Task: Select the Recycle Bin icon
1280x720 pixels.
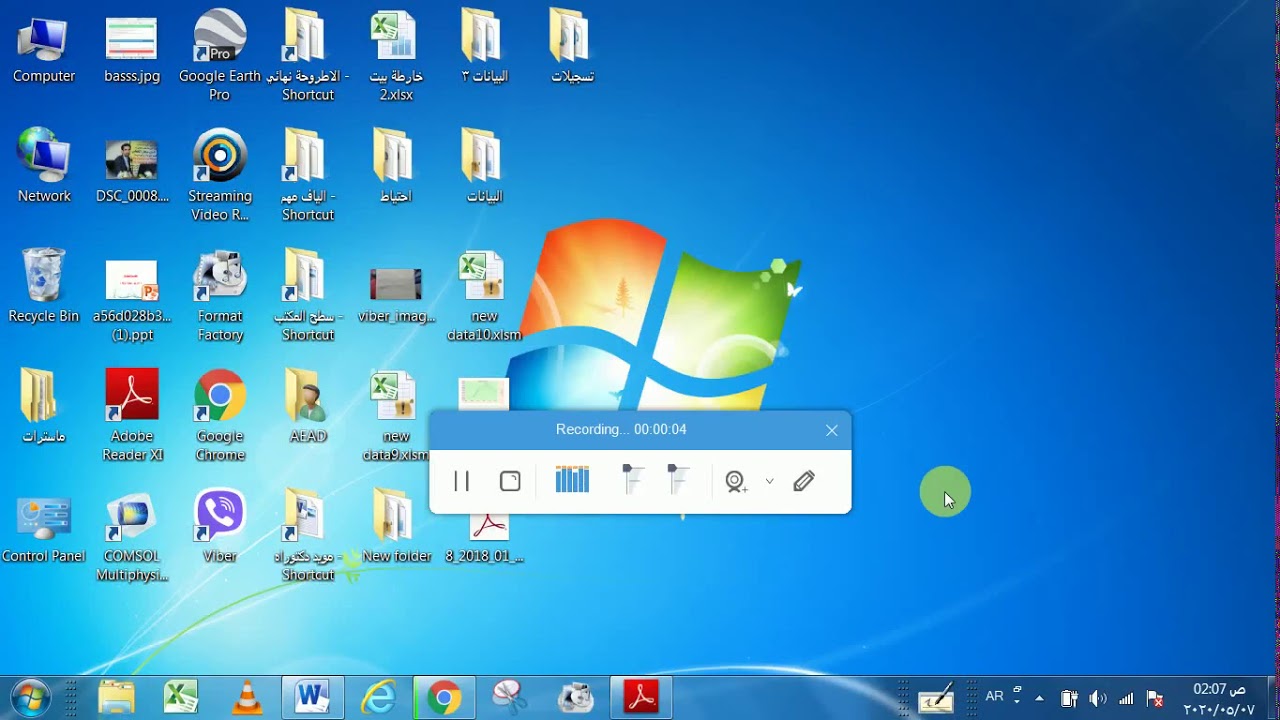Action: point(44,286)
